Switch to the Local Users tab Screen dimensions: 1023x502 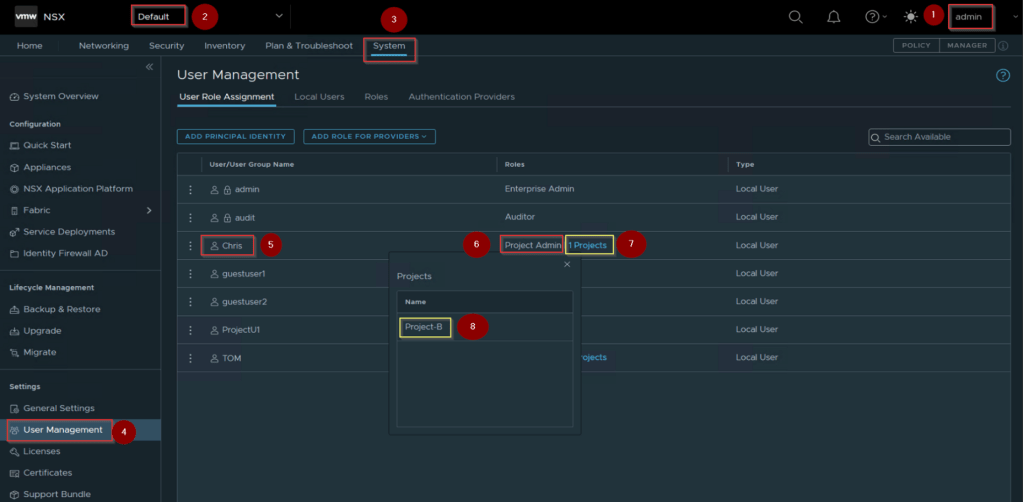pos(319,97)
